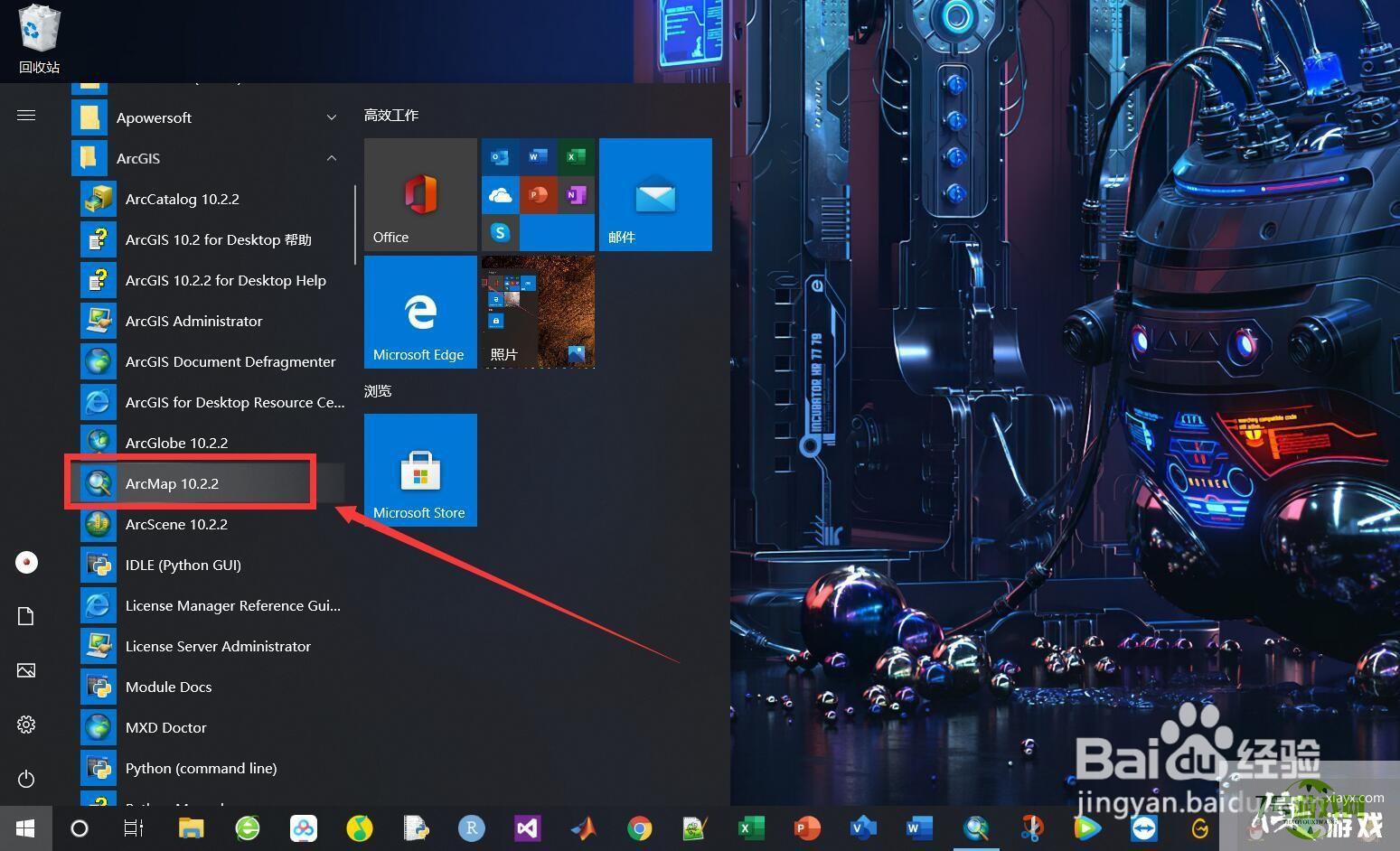This screenshot has height=851, width=1400.
Task: Expand the Apowersoft folder chevron
Action: click(332, 117)
